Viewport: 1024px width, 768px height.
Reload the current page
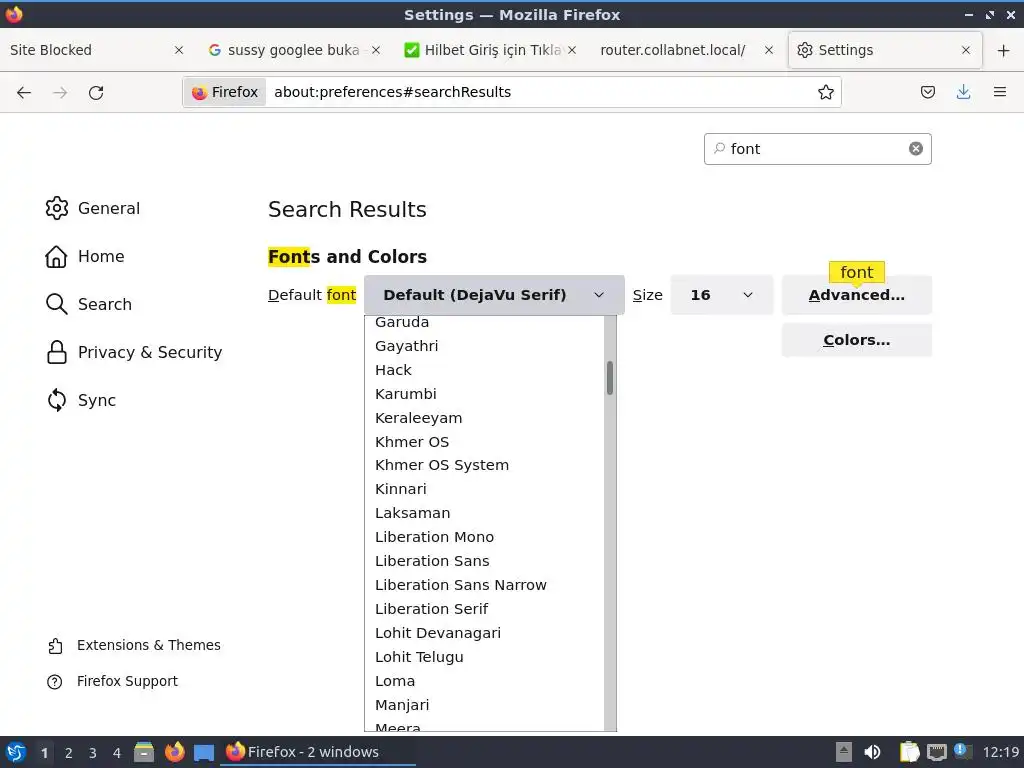[x=96, y=93]
